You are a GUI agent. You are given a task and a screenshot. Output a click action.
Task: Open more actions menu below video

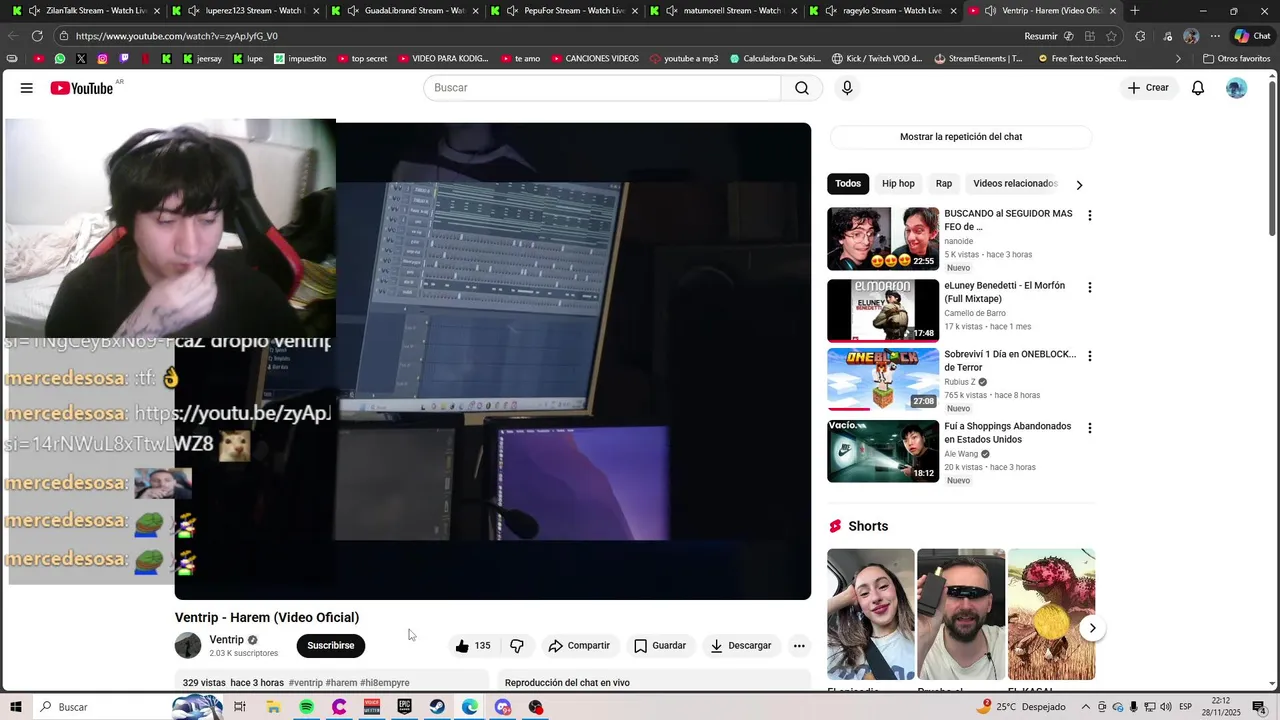point(799,646)
